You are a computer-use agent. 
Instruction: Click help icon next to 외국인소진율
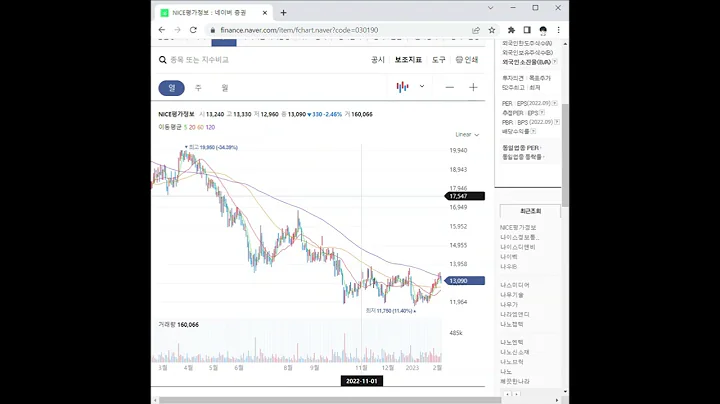(x=555, y=62)
